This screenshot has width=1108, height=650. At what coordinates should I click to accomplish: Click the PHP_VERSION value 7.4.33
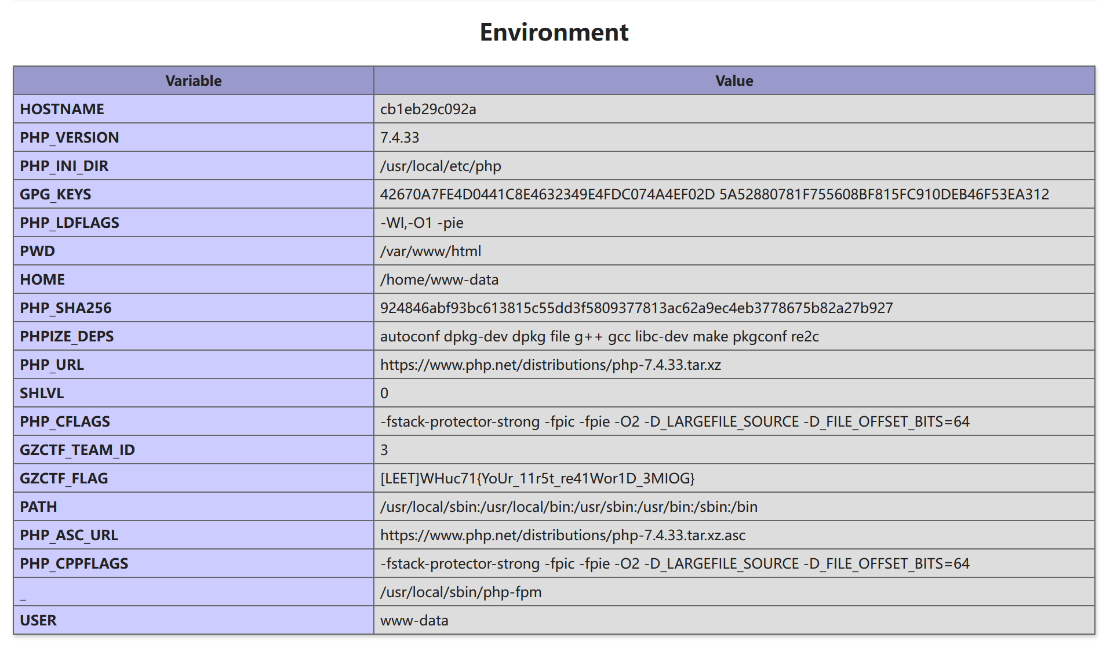click(x=399, y=138)
